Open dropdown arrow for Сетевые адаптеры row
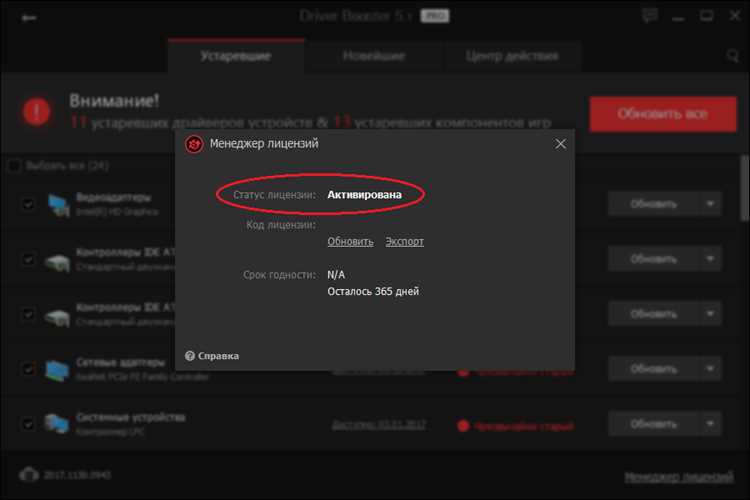The width and height of the screenshot is (750, 500). 710,369
